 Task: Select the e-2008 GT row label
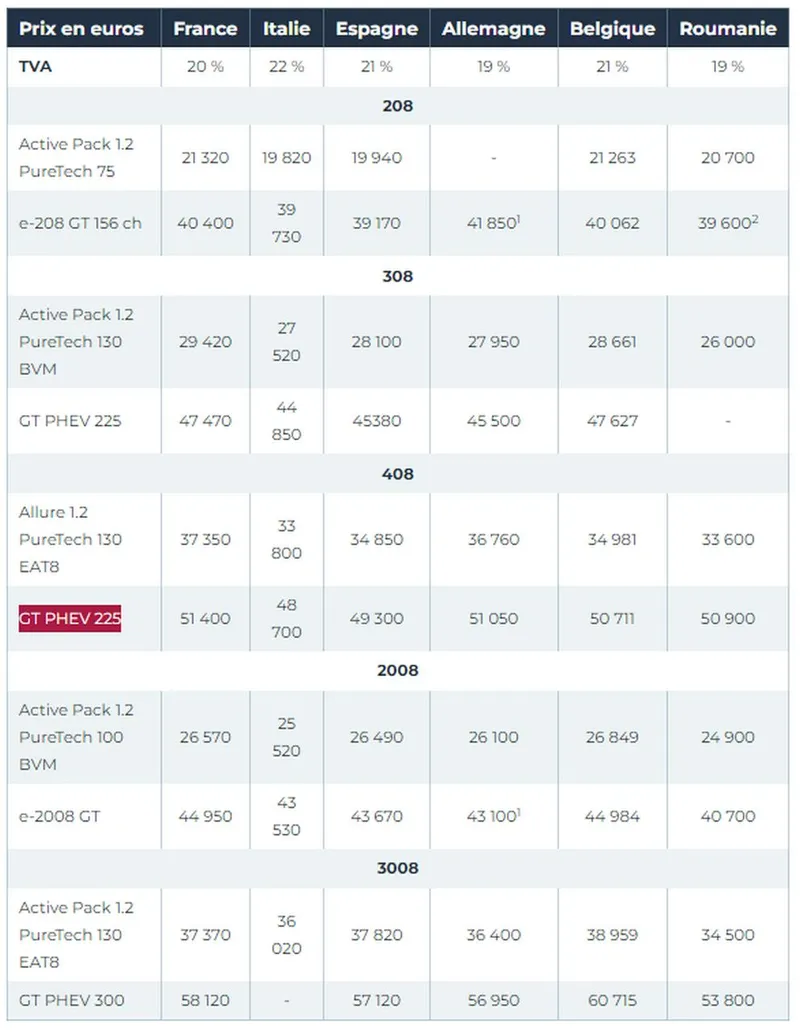coord(59,816)
